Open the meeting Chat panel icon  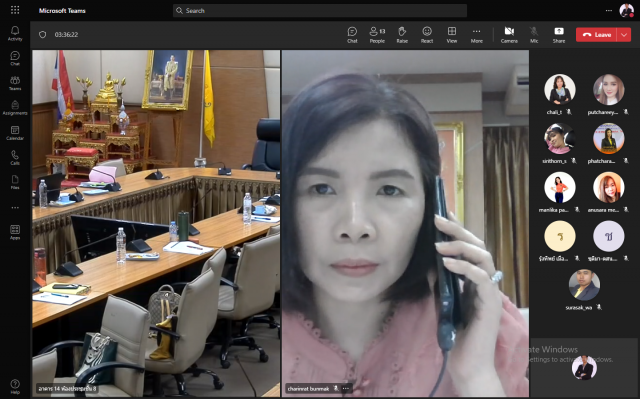(352, 35)
